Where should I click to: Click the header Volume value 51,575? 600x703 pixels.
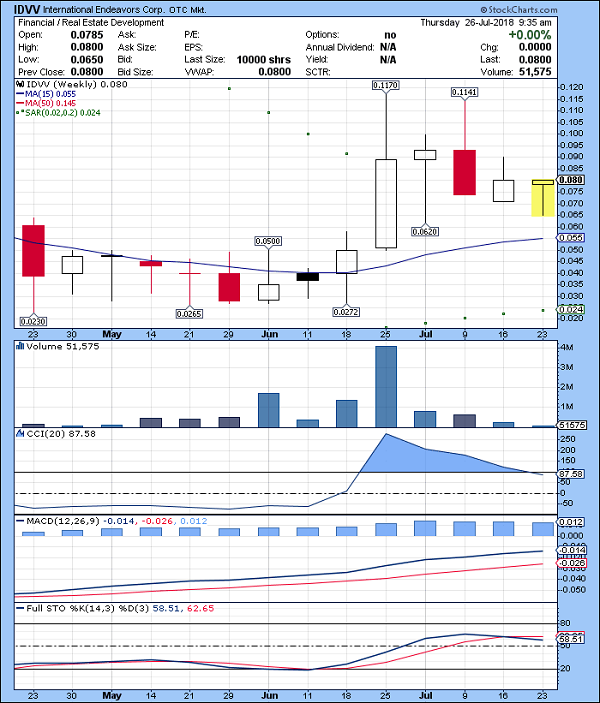click(535, 72)
